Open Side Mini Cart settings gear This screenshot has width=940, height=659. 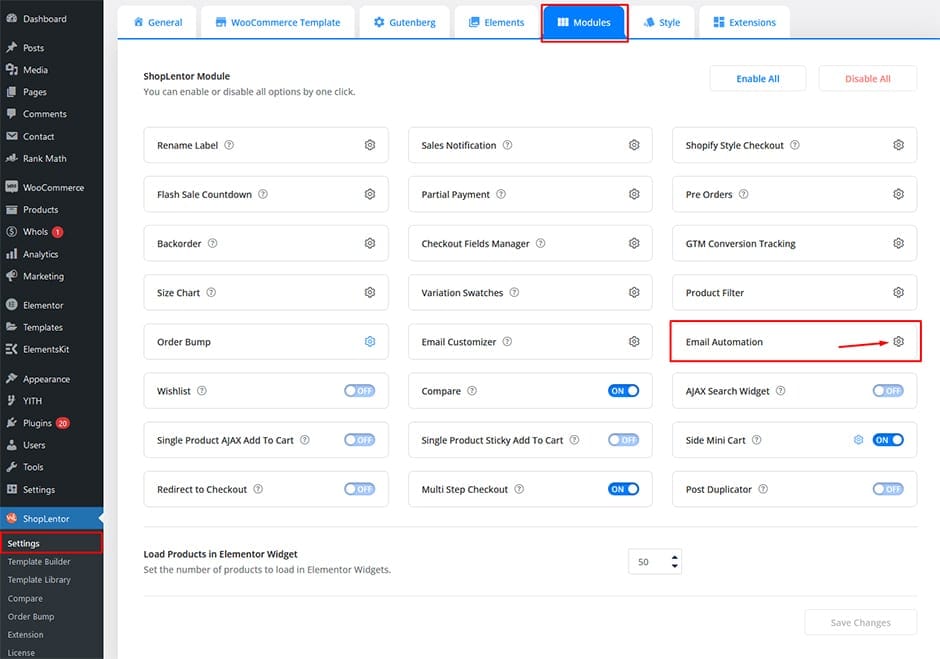pyautogui.click(x=858, y=439)
